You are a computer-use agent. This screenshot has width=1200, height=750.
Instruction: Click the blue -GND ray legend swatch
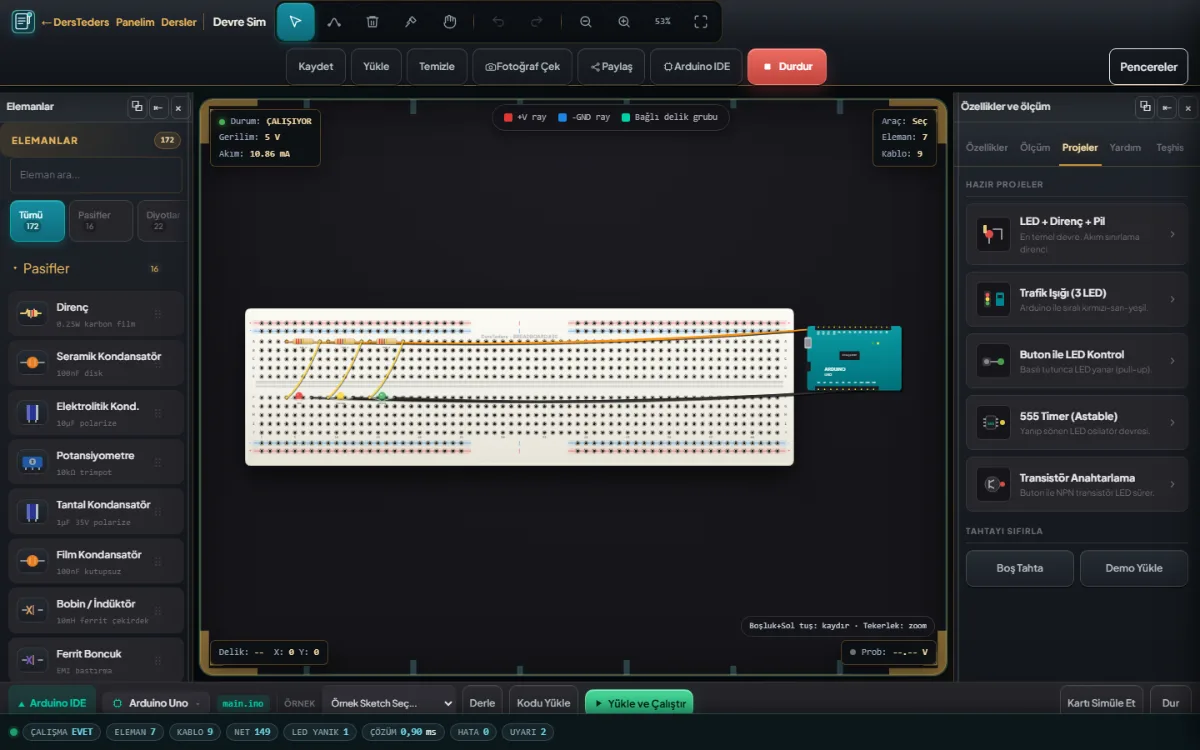(563, 117)
